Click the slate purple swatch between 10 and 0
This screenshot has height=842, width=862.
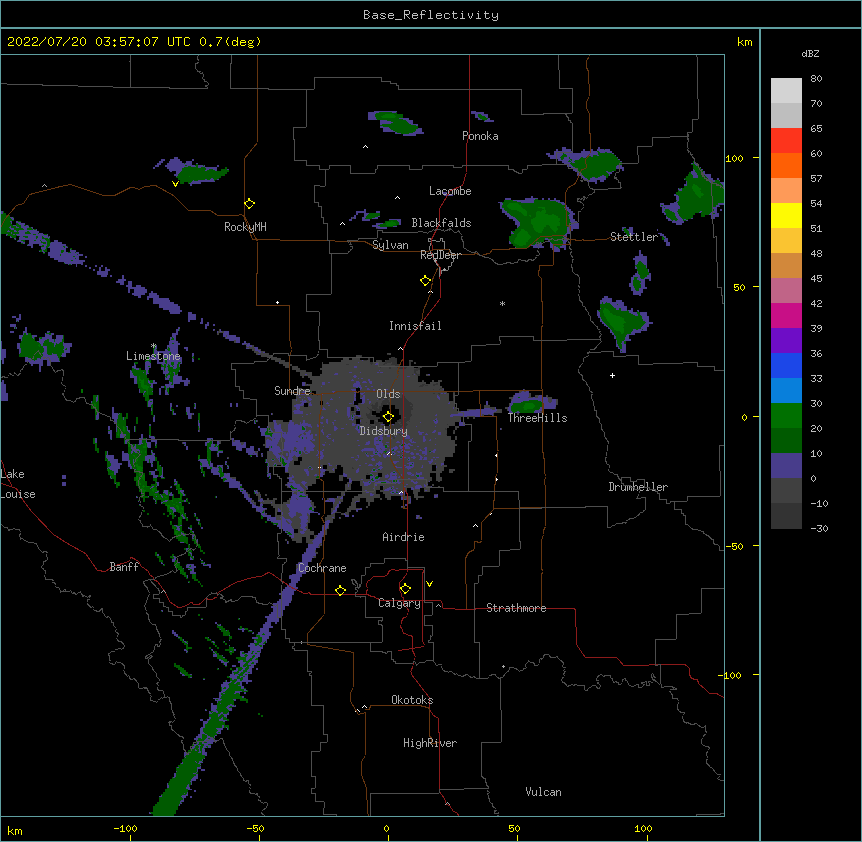[786, 466]
